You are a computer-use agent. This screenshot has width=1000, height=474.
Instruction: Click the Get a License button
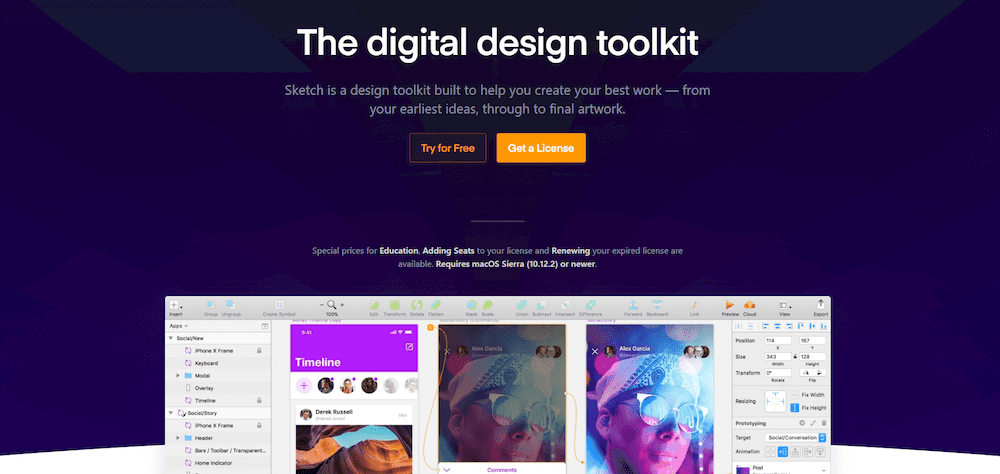click(x=541, y=148)
